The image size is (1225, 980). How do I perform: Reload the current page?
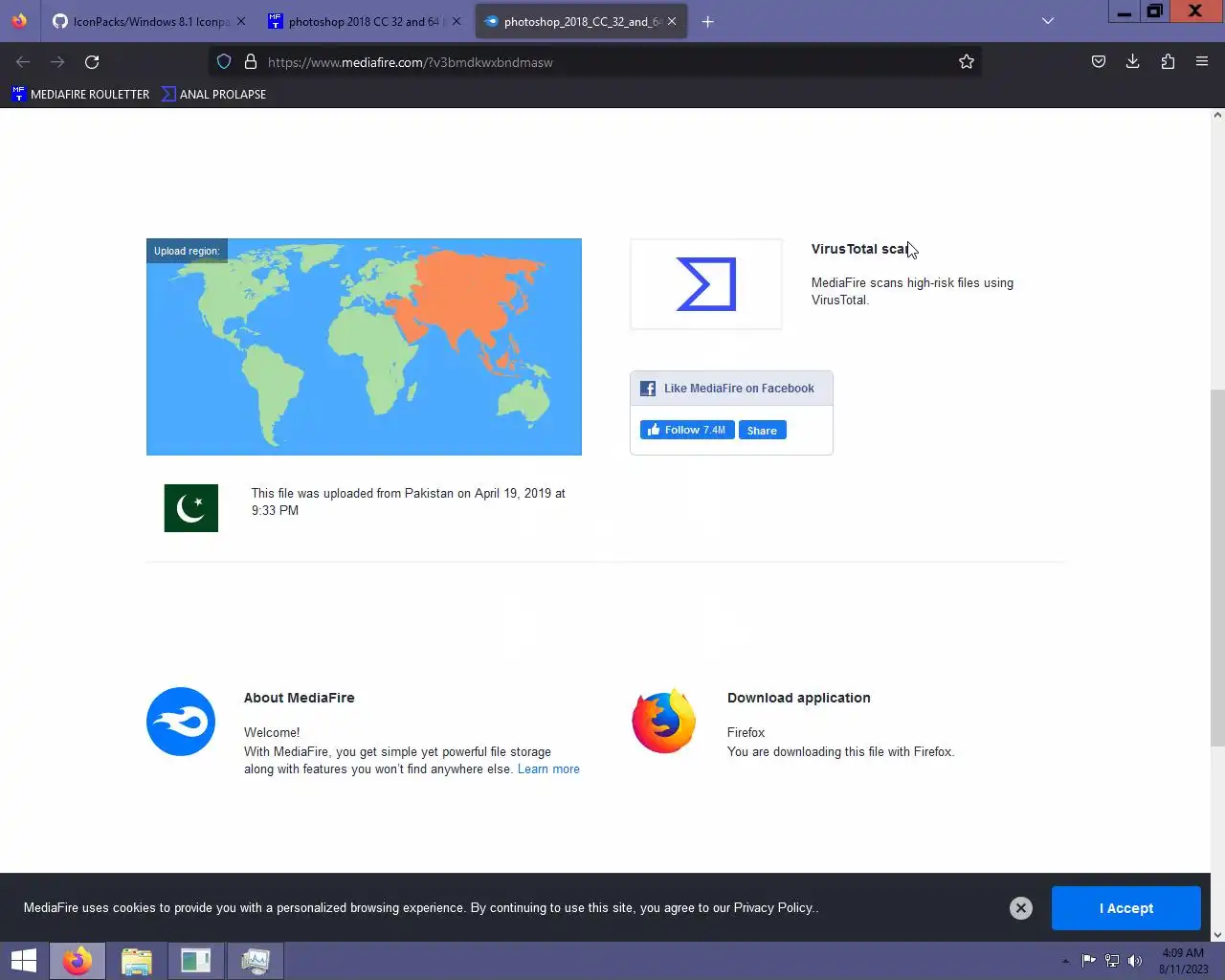tap(92, 62)
